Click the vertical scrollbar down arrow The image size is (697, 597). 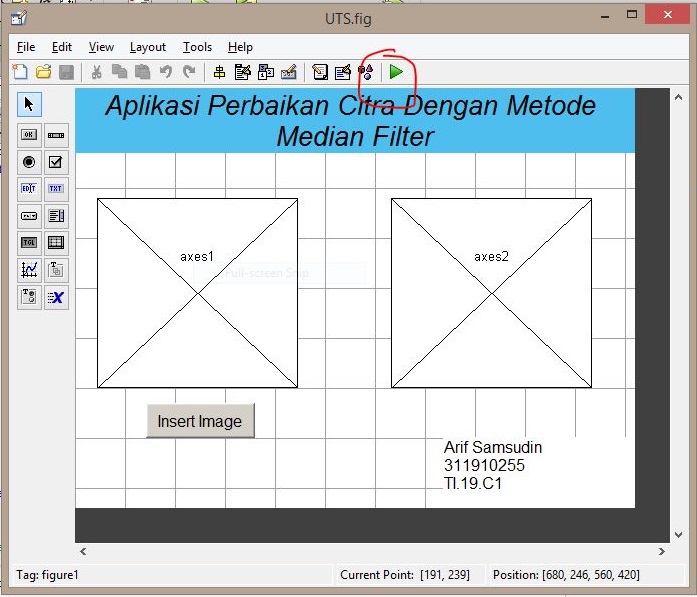[678, 534]
